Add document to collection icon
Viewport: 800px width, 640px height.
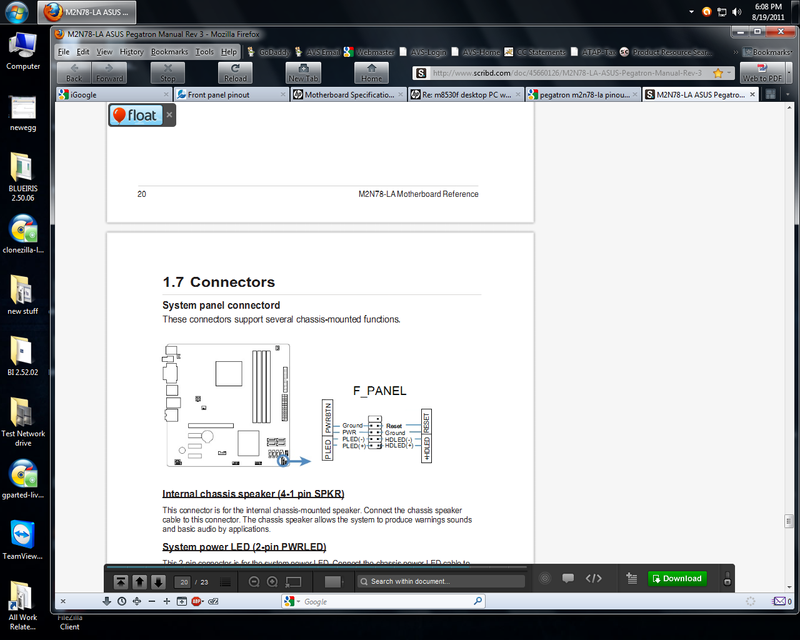click(632, 578)
